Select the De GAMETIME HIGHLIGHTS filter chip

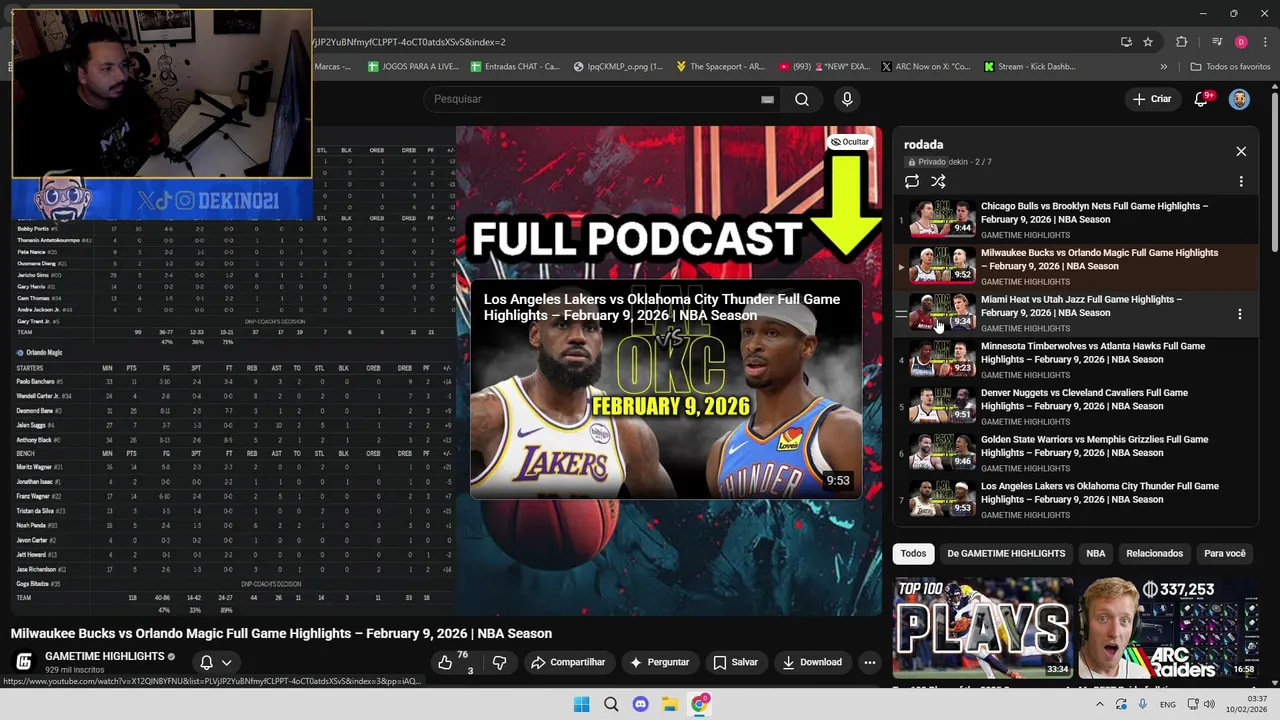[x=1006, y=553]
